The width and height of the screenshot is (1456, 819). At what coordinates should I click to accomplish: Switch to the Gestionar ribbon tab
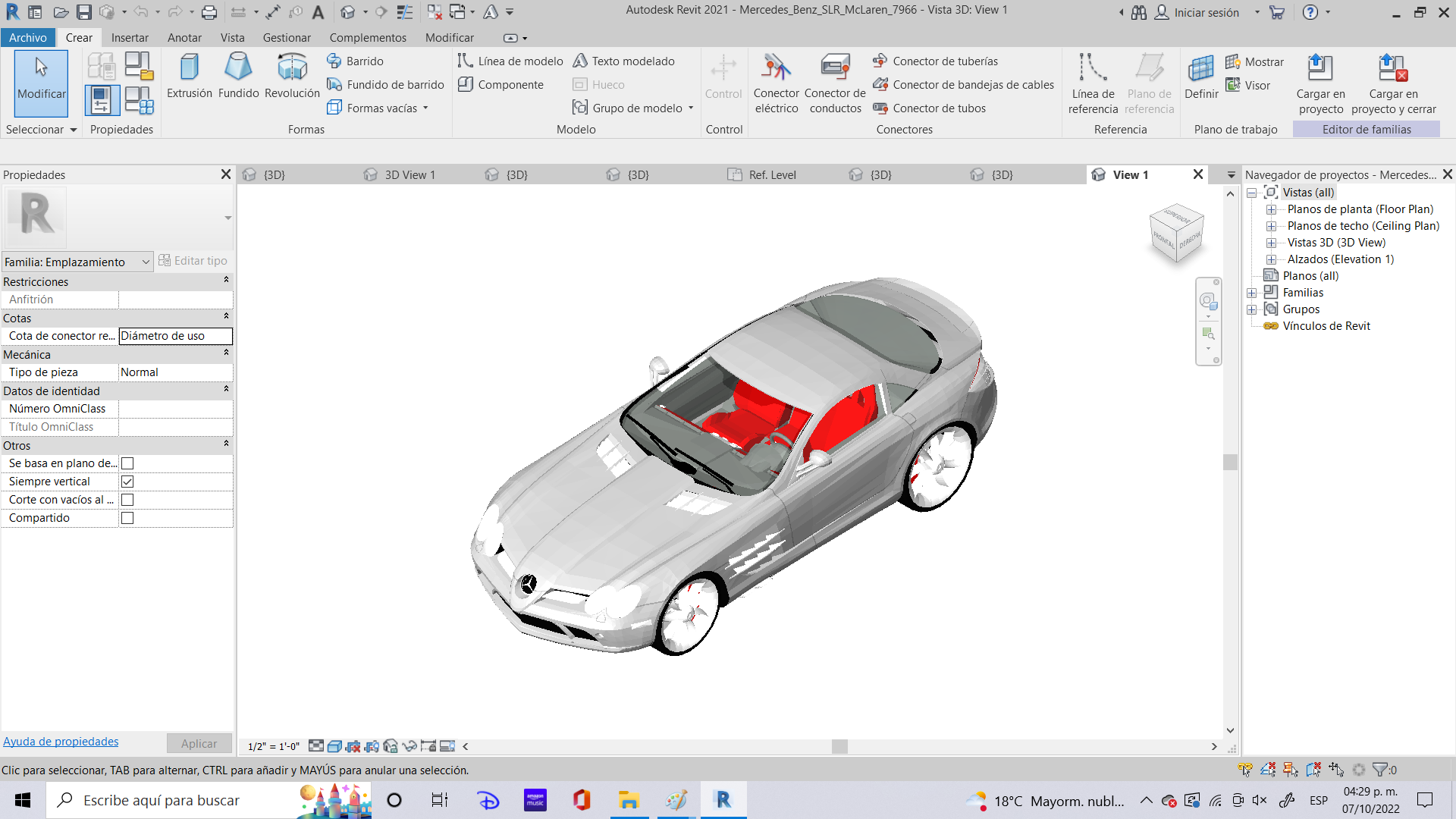tap(287, 37)
